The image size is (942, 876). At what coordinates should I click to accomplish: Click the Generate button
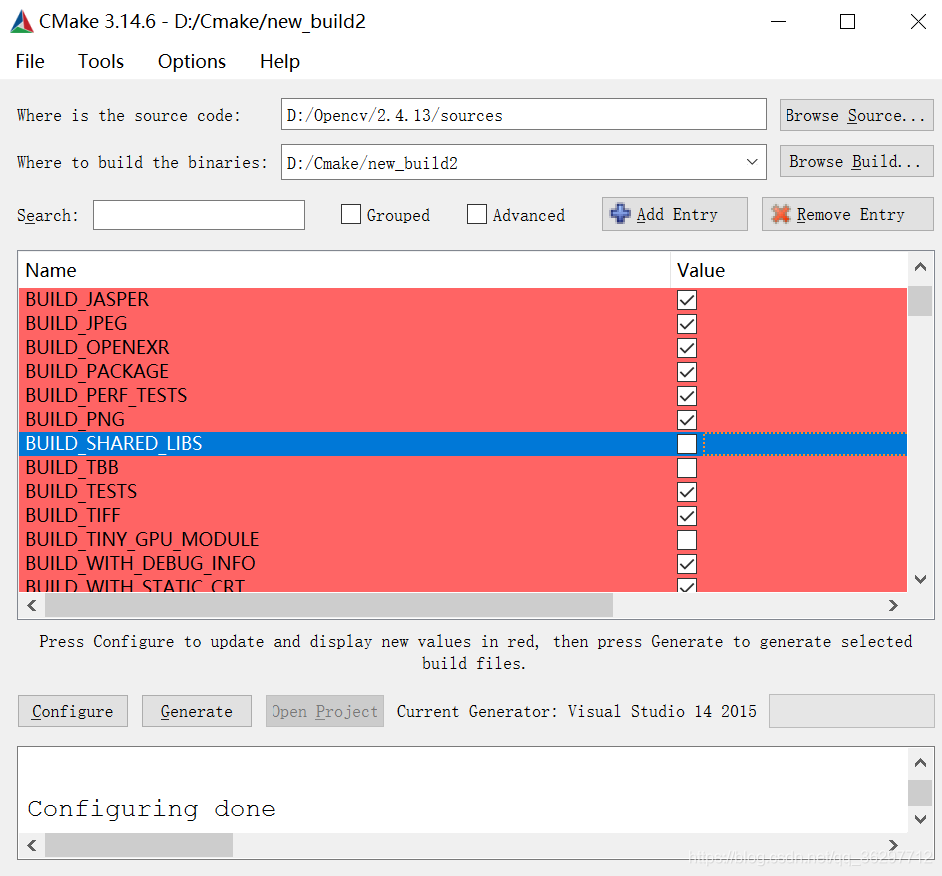point(196,711)
